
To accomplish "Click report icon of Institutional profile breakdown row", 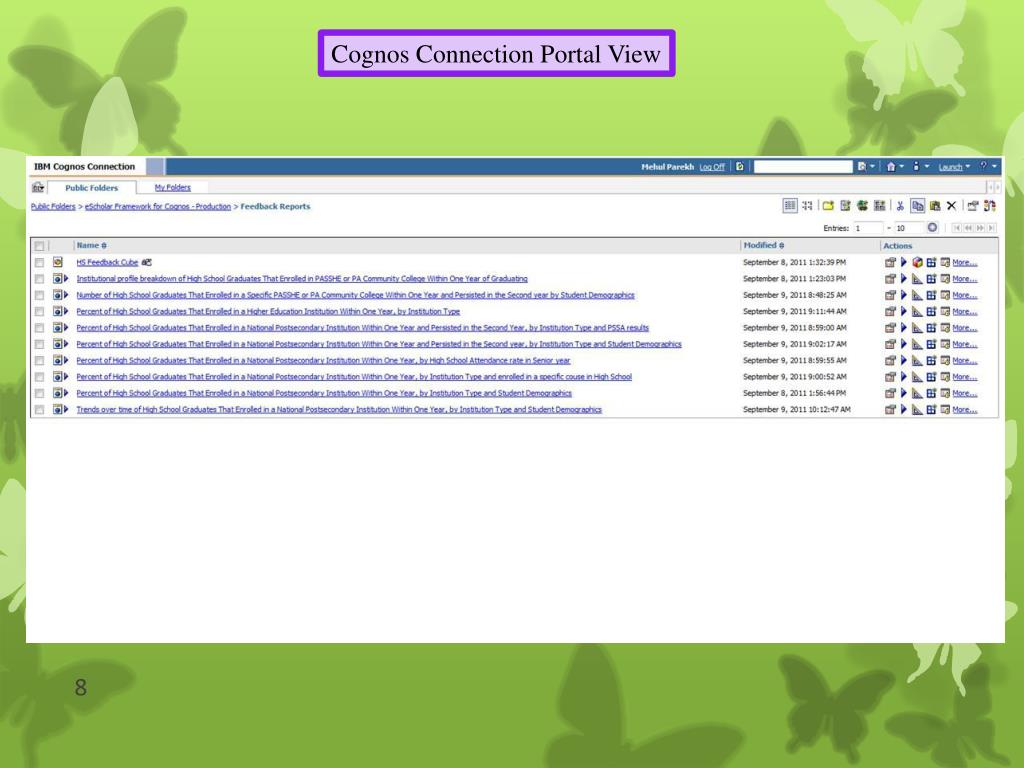I will (58, 279).
